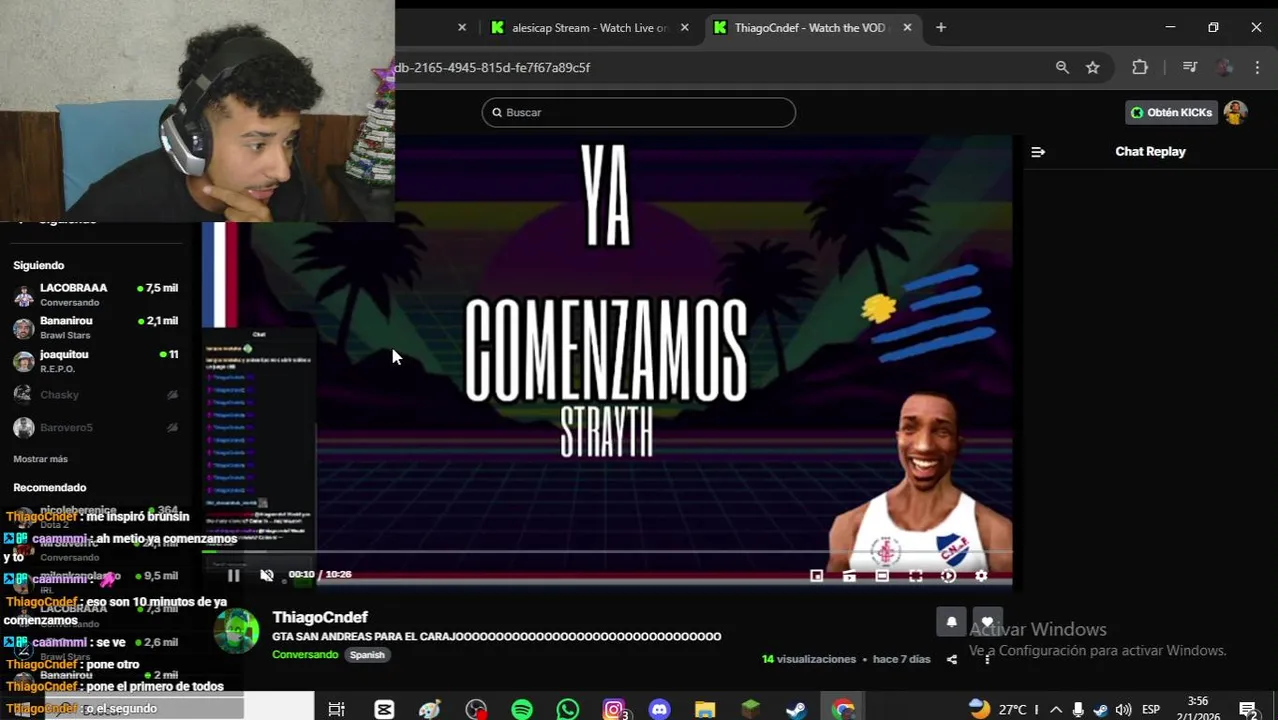Image resolution: width=1278 pixels, height=720 pixels.
Task: Open clock showing 3:56
Action: tap(1197, 708)
